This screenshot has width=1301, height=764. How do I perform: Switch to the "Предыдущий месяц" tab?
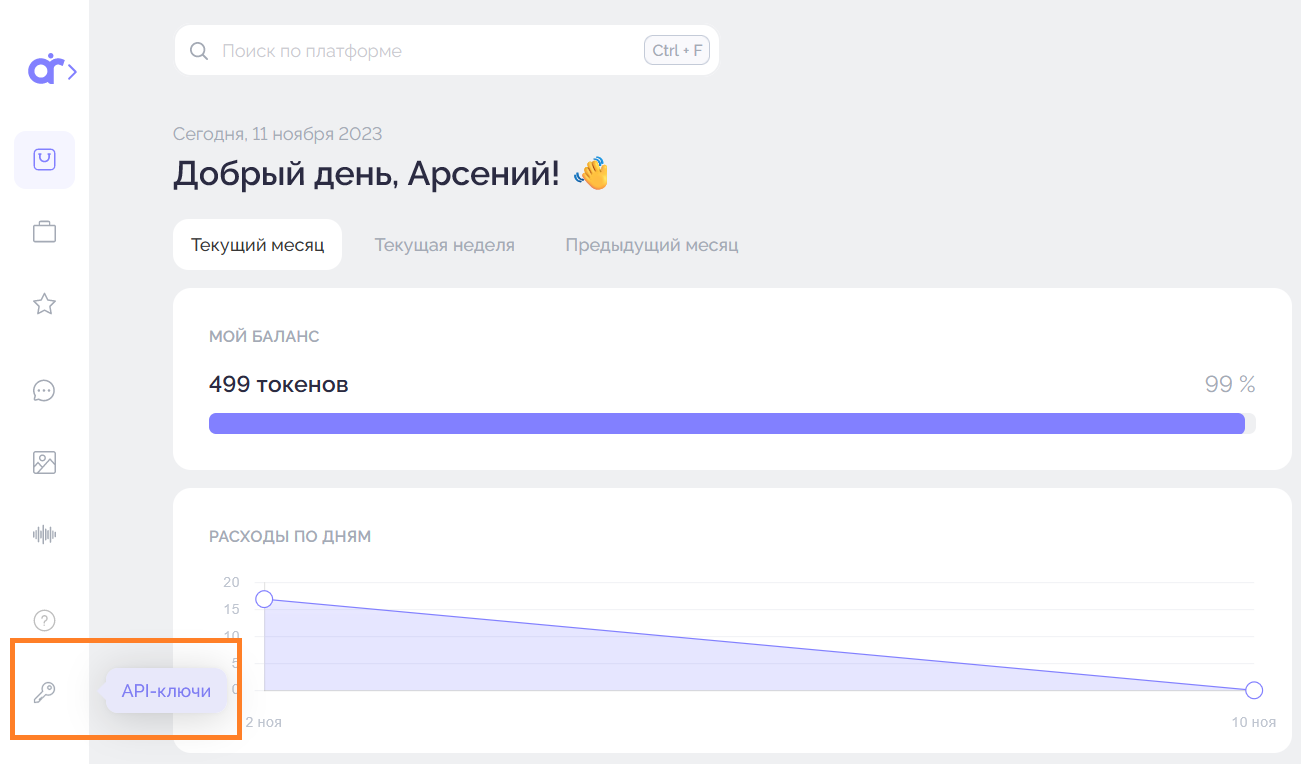click(652, 245)
